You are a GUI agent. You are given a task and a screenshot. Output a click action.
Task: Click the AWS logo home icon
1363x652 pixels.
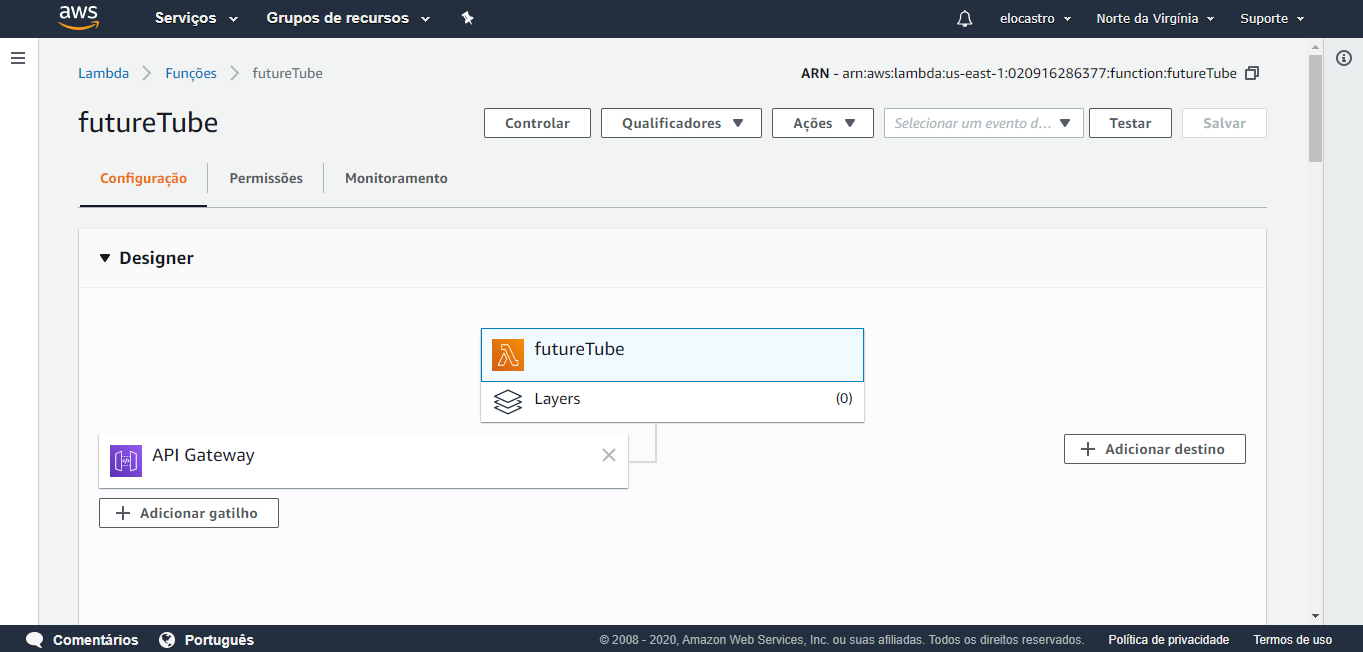pyautogui.click(x=78, y=18)
